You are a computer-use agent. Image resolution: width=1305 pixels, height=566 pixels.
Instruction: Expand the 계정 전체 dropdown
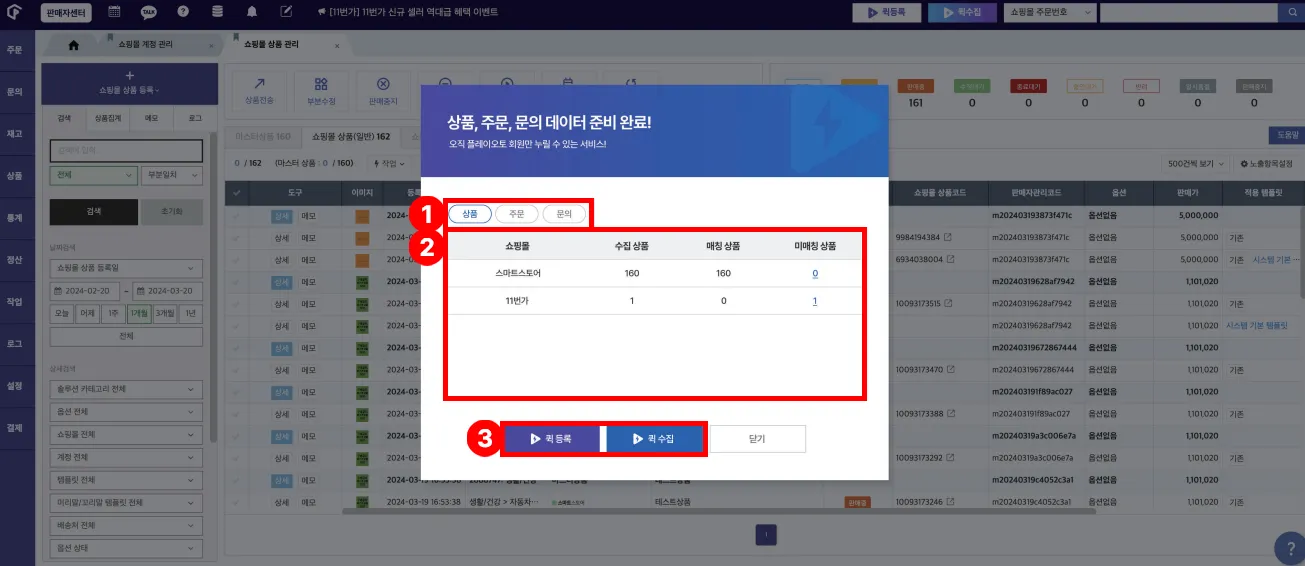pyautogui.click(x=127, y=457)
